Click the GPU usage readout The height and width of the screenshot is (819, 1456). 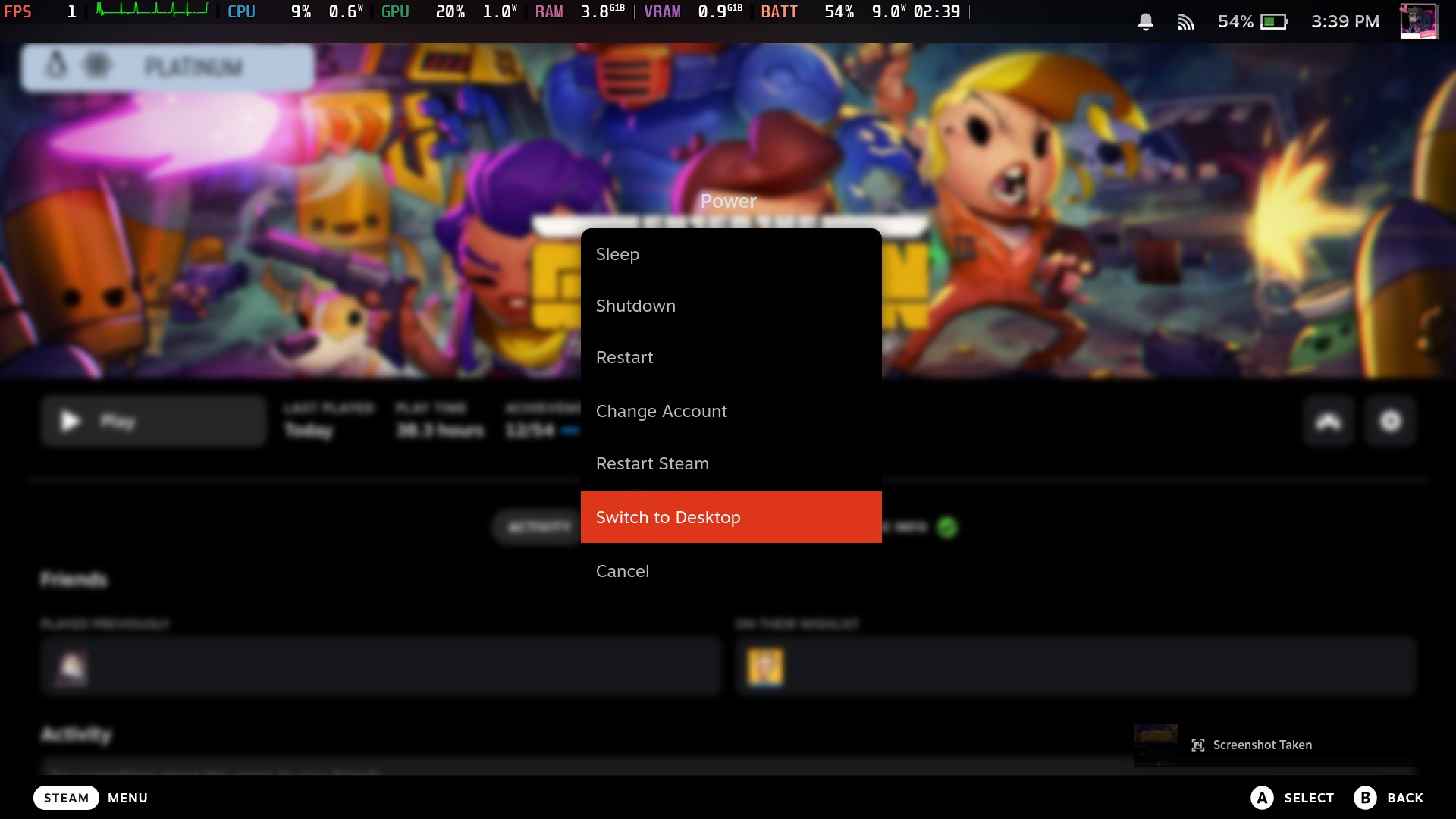(x=449, y=11)
